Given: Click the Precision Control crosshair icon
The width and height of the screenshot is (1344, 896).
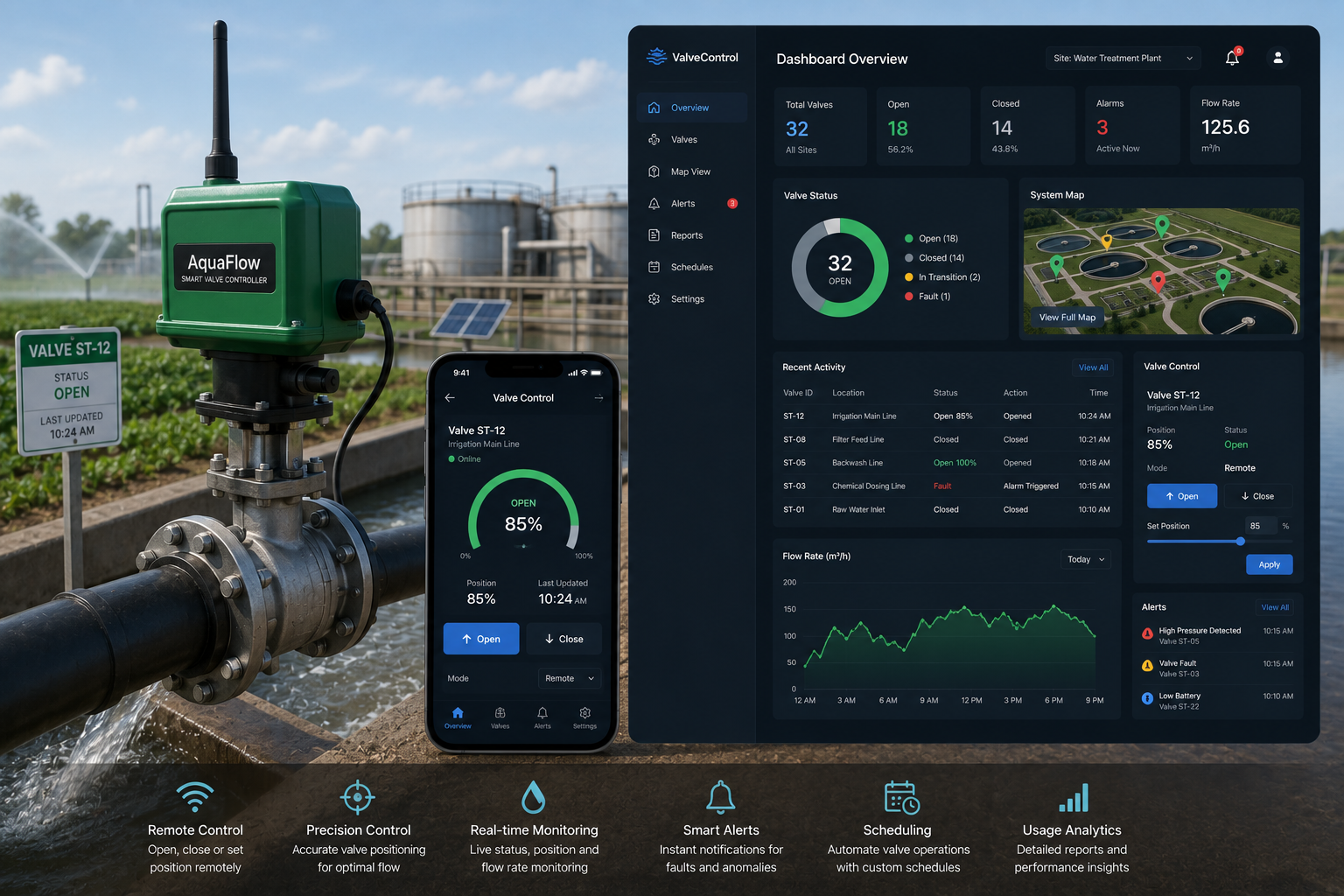Looking at the screenshot, I should click(358, 797).
